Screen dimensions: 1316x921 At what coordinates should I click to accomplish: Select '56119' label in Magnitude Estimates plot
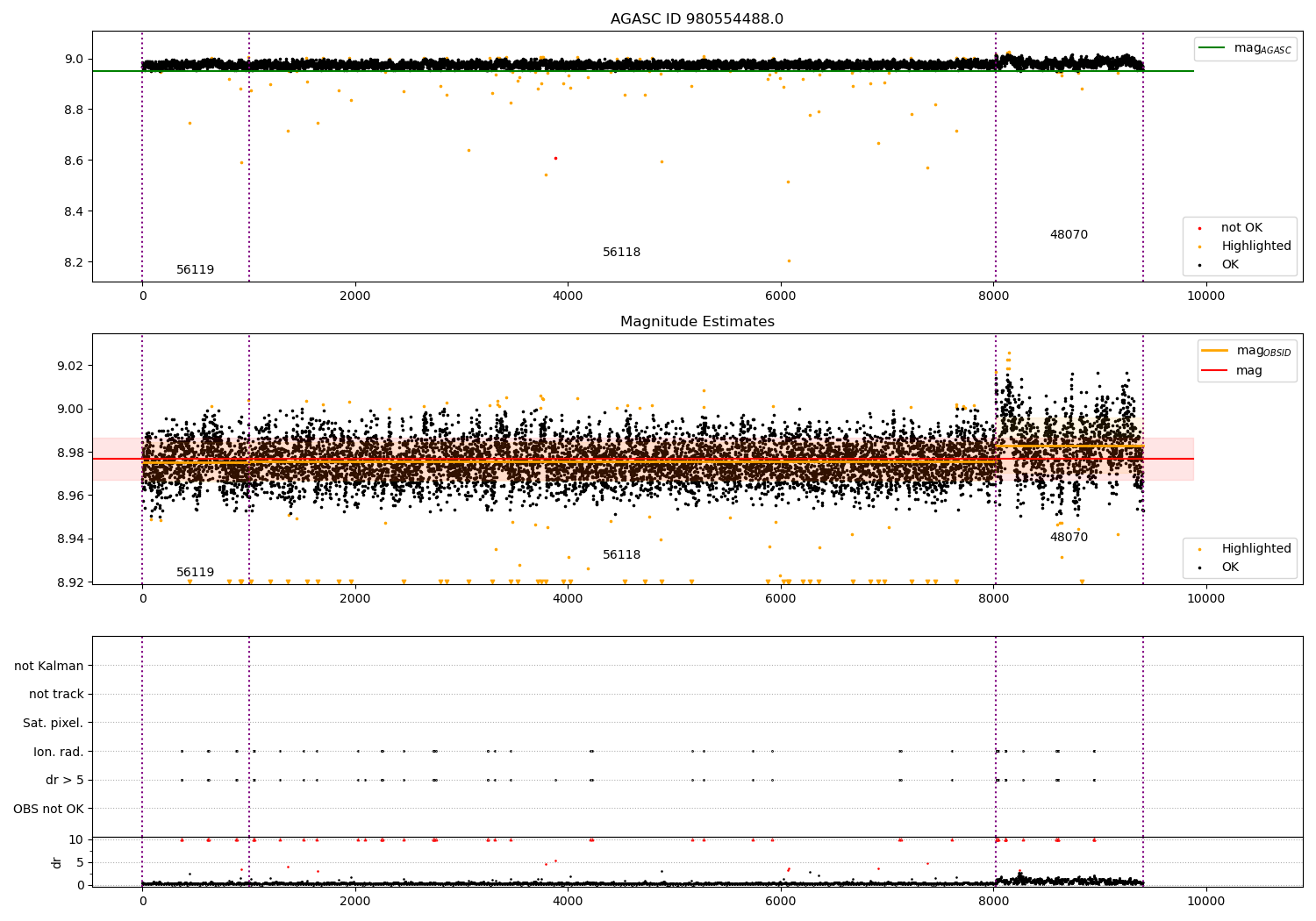(195, 573)
